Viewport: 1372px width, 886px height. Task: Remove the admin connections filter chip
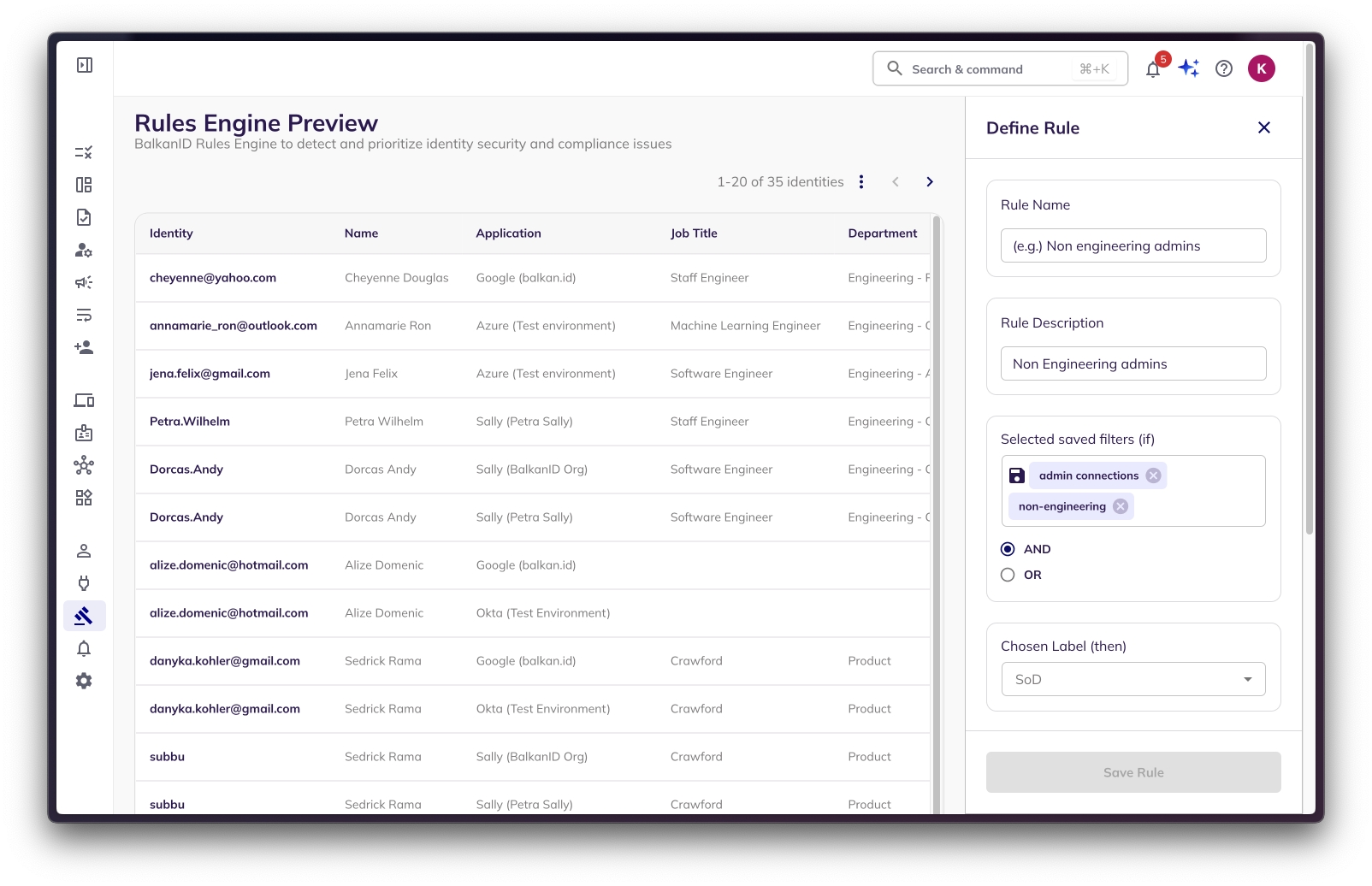(x=1154, y=475)
